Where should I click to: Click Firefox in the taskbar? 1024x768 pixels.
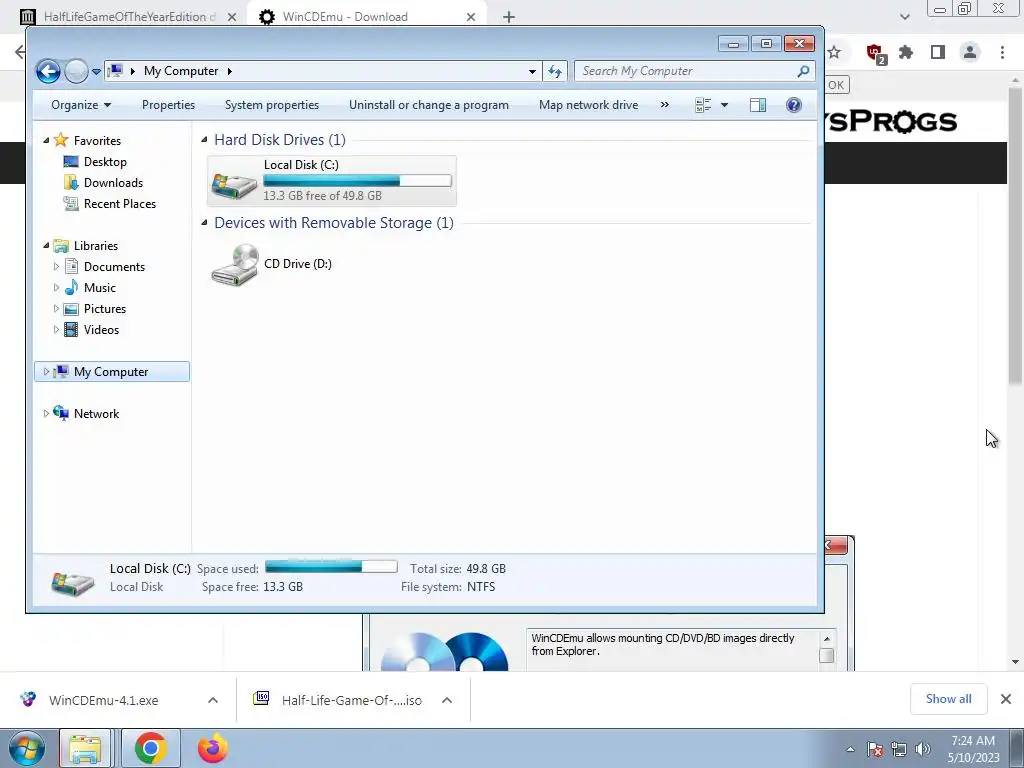(x=213, y=748)
